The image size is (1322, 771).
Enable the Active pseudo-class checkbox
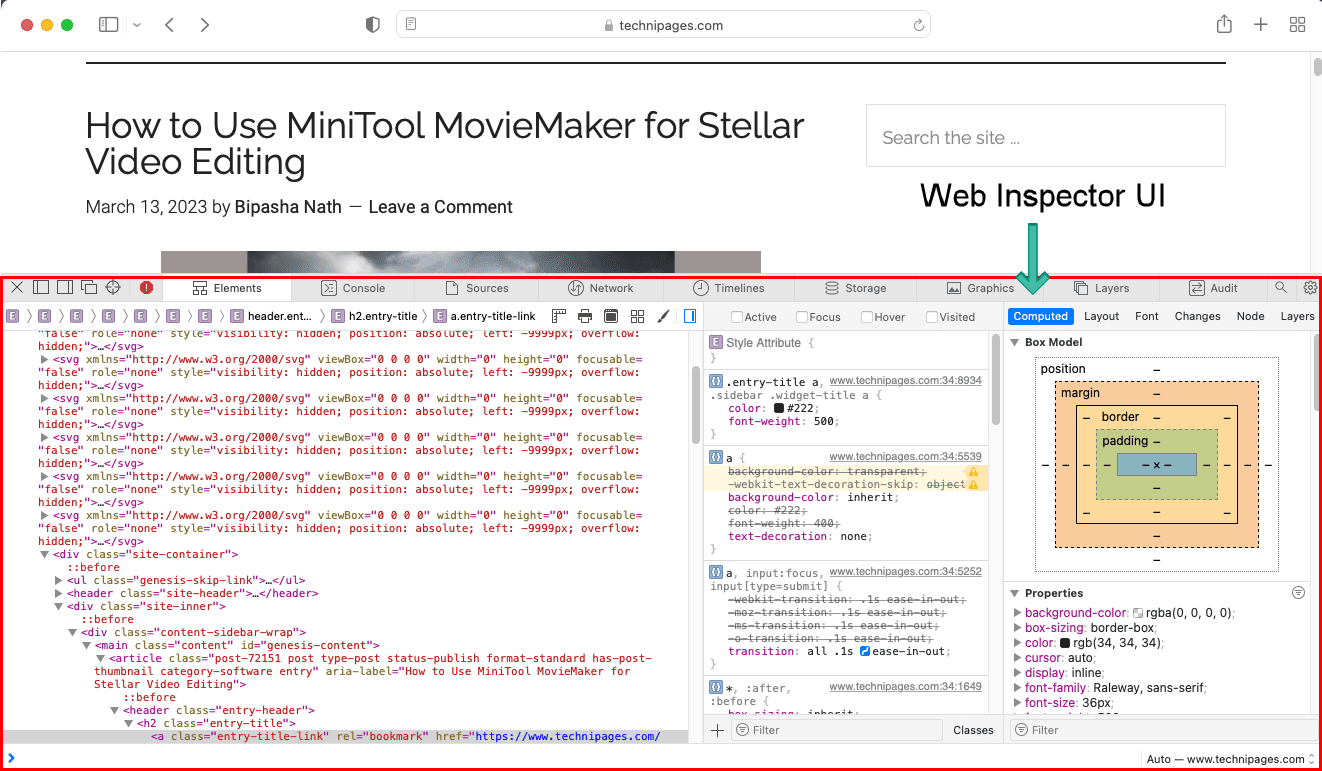(737, 317)
